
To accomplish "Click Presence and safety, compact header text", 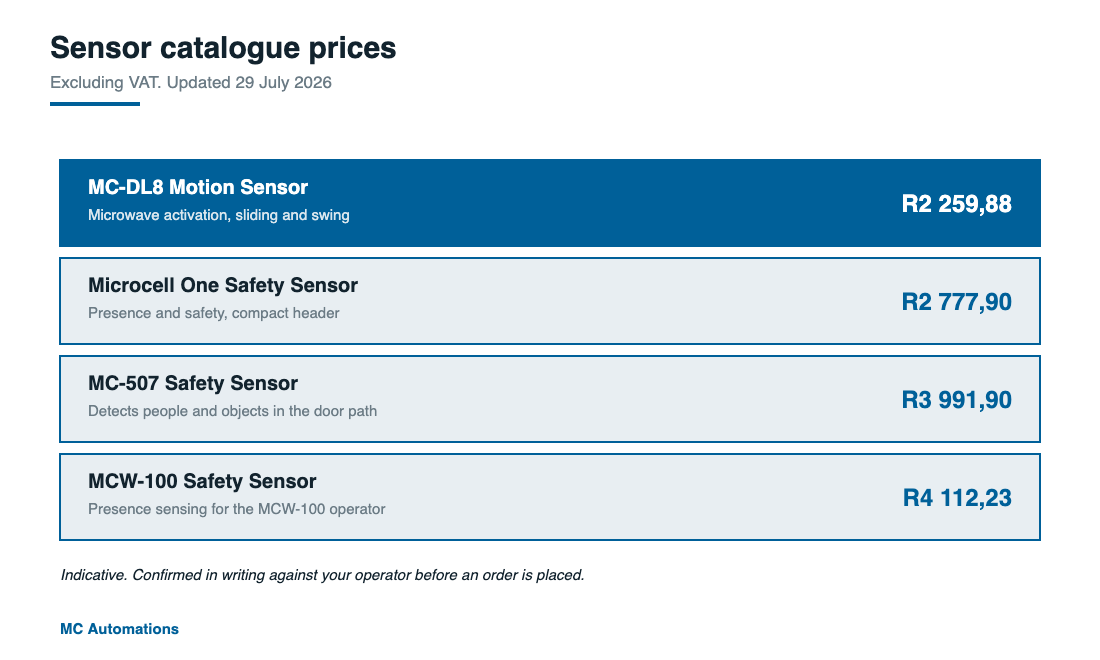I will pos(214,314).
